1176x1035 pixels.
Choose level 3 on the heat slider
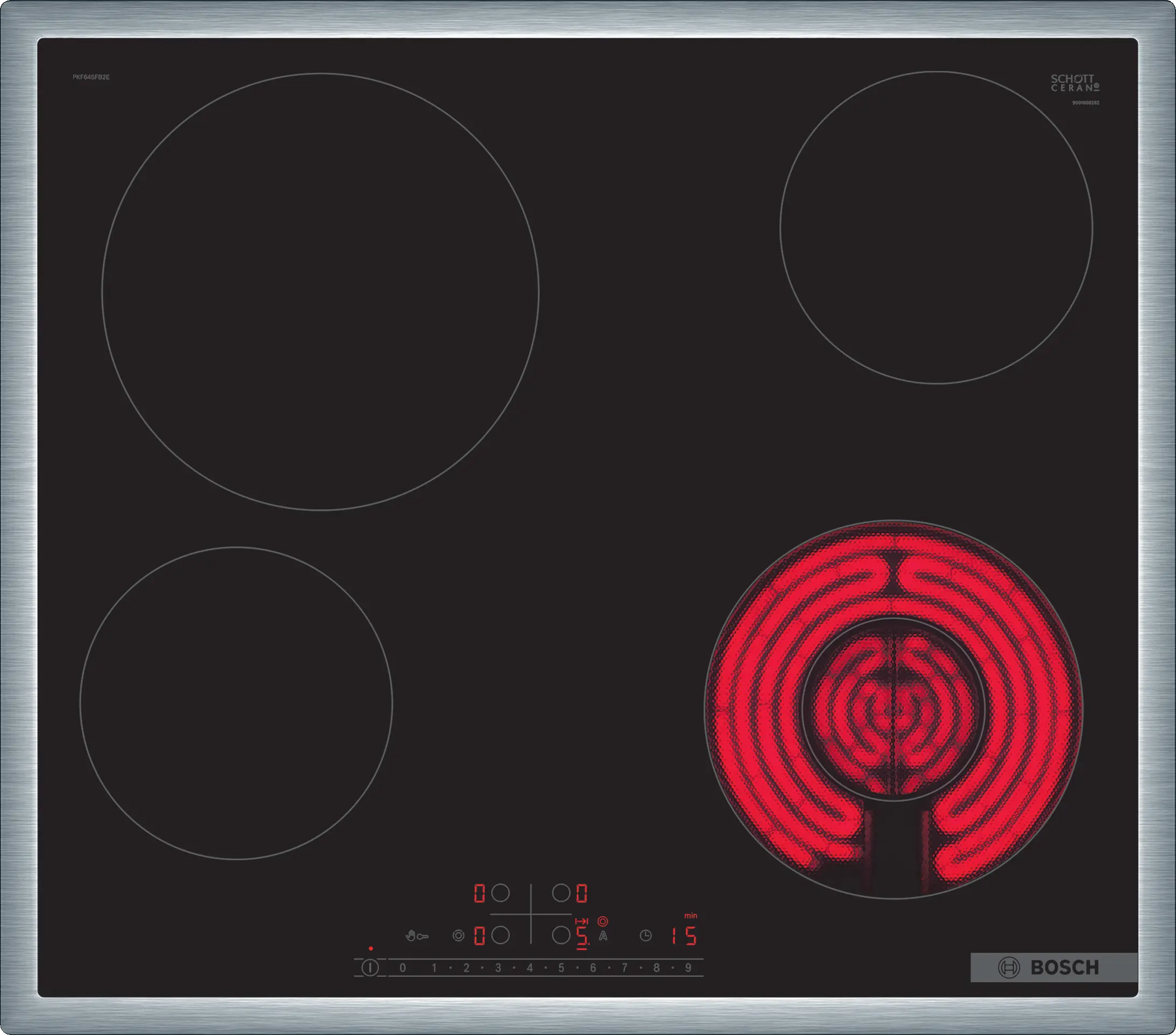(498, 968)
